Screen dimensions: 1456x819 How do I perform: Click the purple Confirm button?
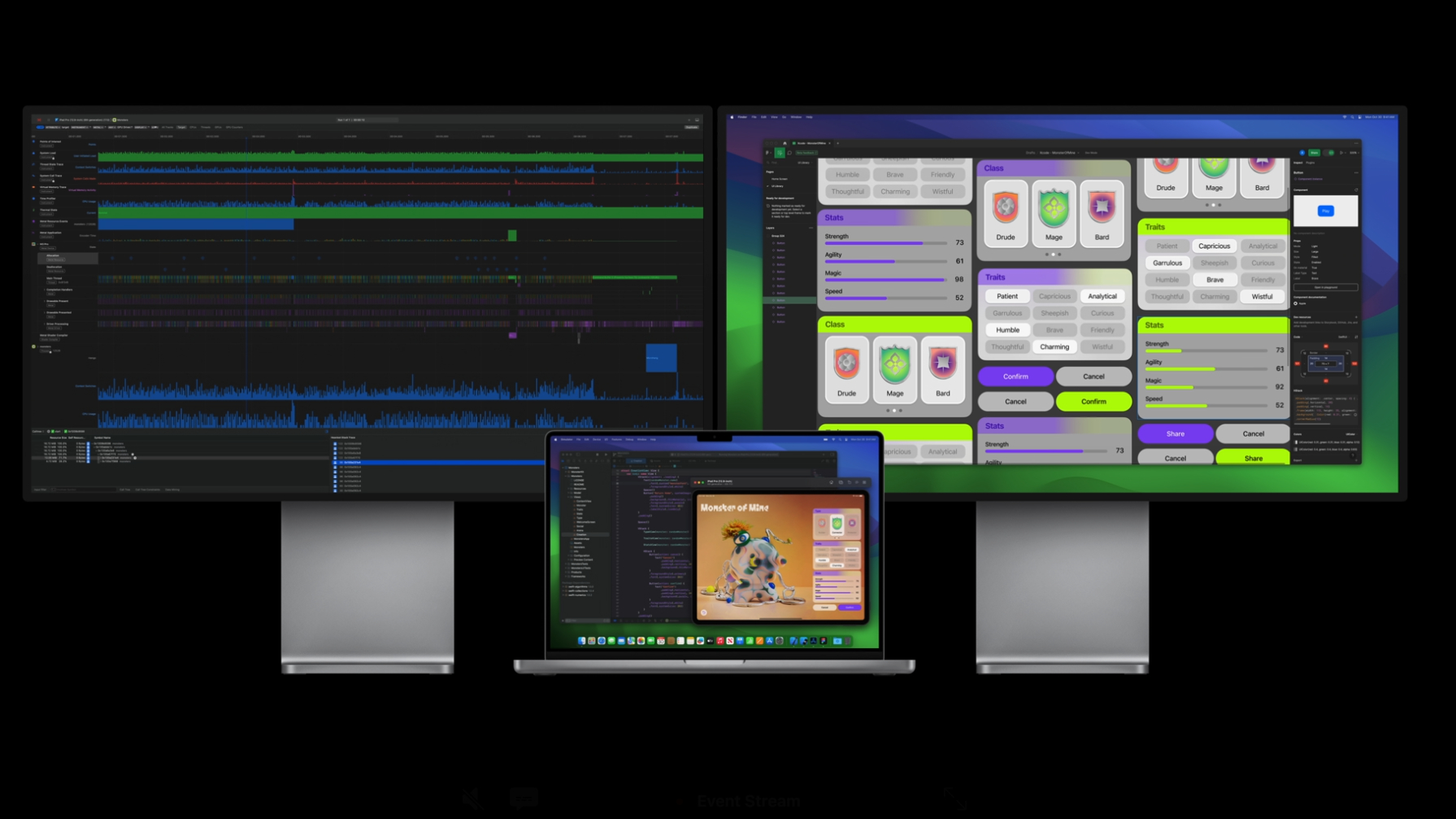pos(1015,377)
